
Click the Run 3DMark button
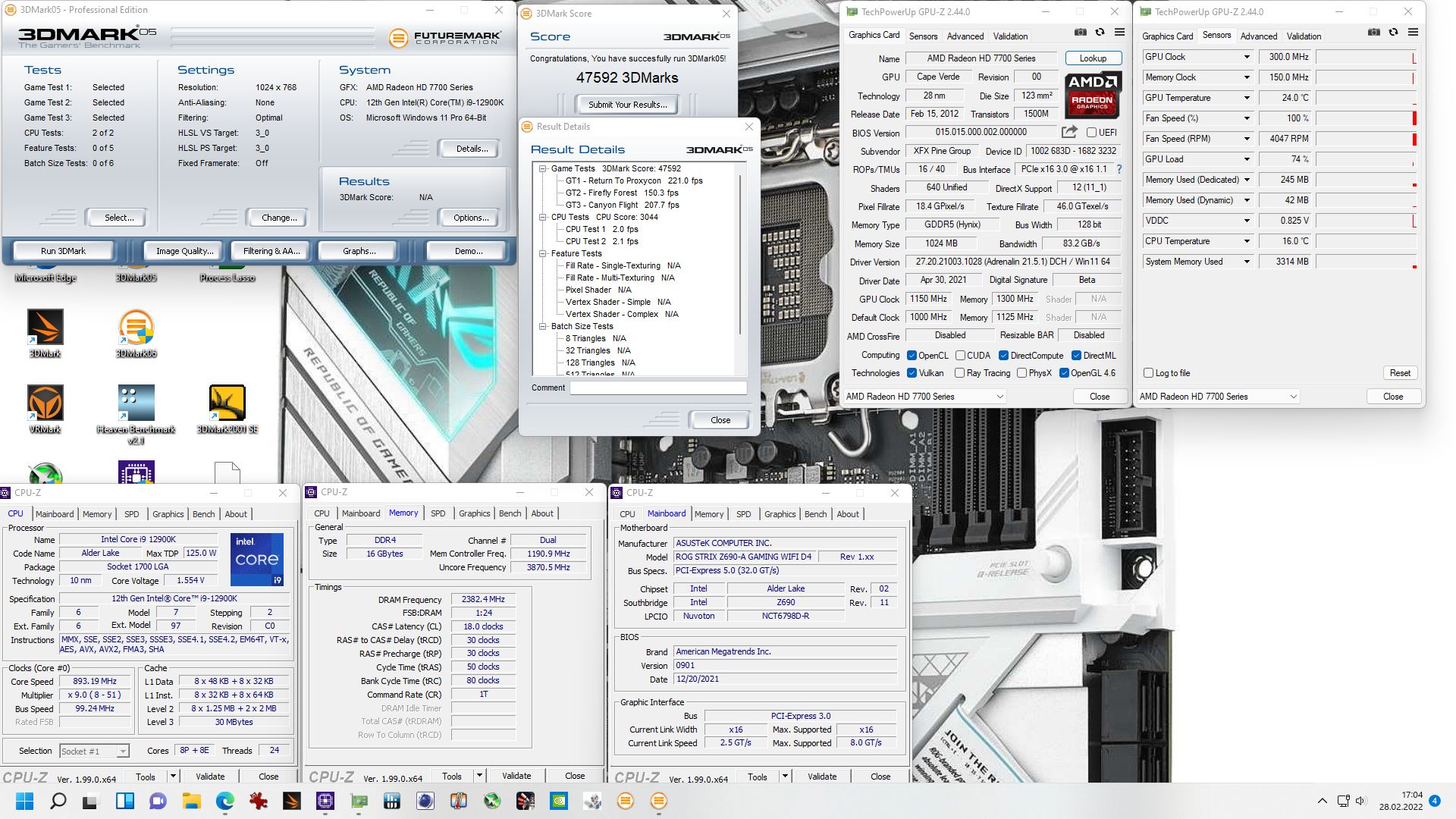click(x=64, y=251)
